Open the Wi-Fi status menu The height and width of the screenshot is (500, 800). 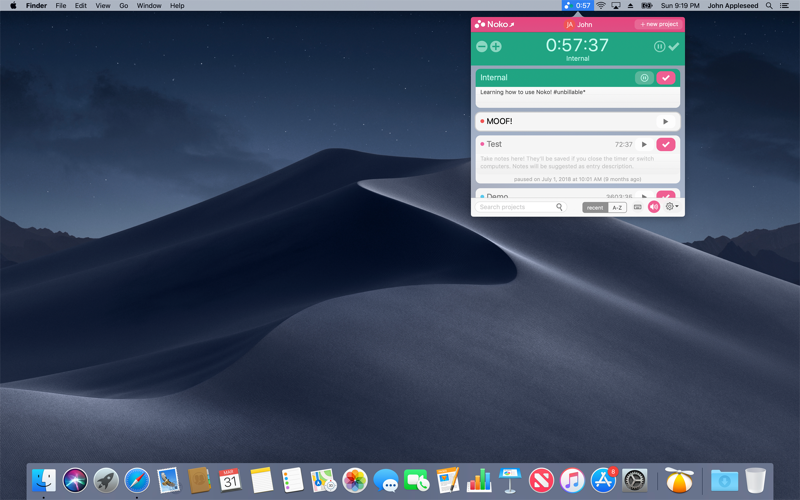601,6
